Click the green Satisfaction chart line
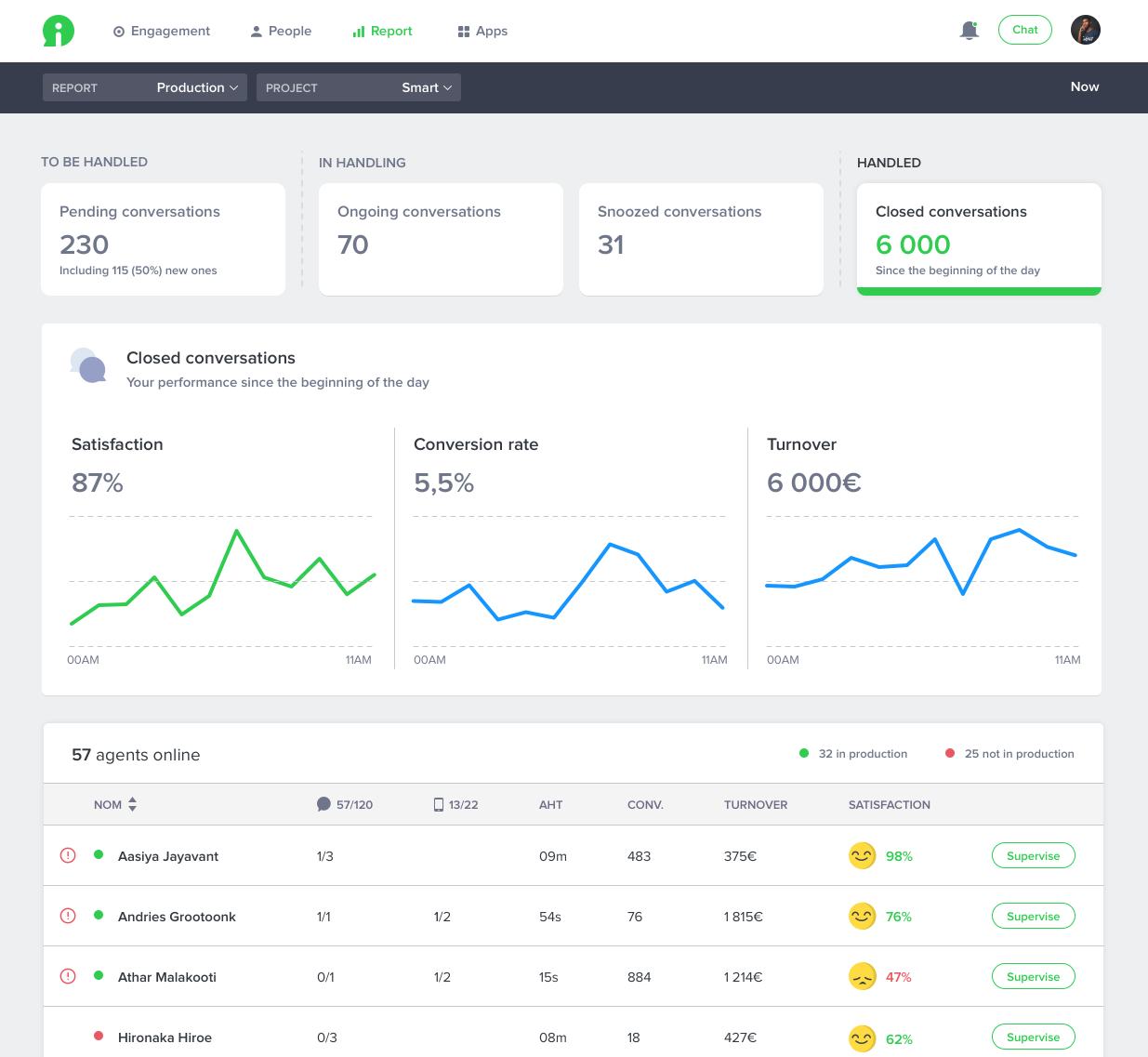 [x=237, y=532]
